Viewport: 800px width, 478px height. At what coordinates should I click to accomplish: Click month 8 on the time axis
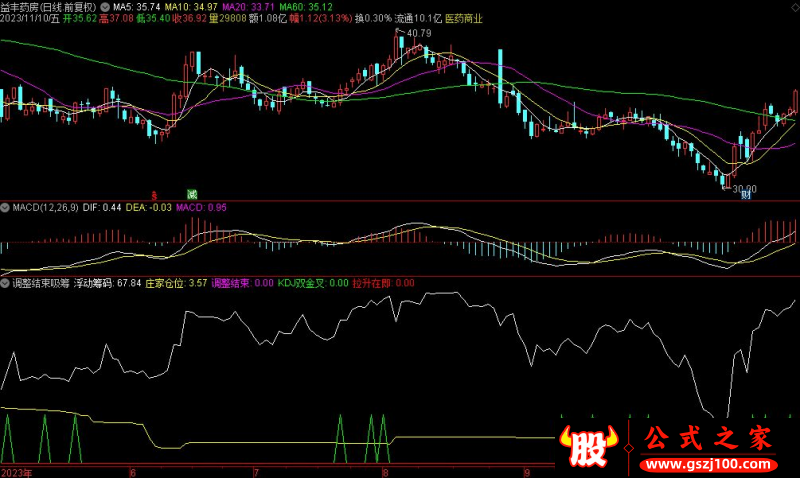[384, 471]
